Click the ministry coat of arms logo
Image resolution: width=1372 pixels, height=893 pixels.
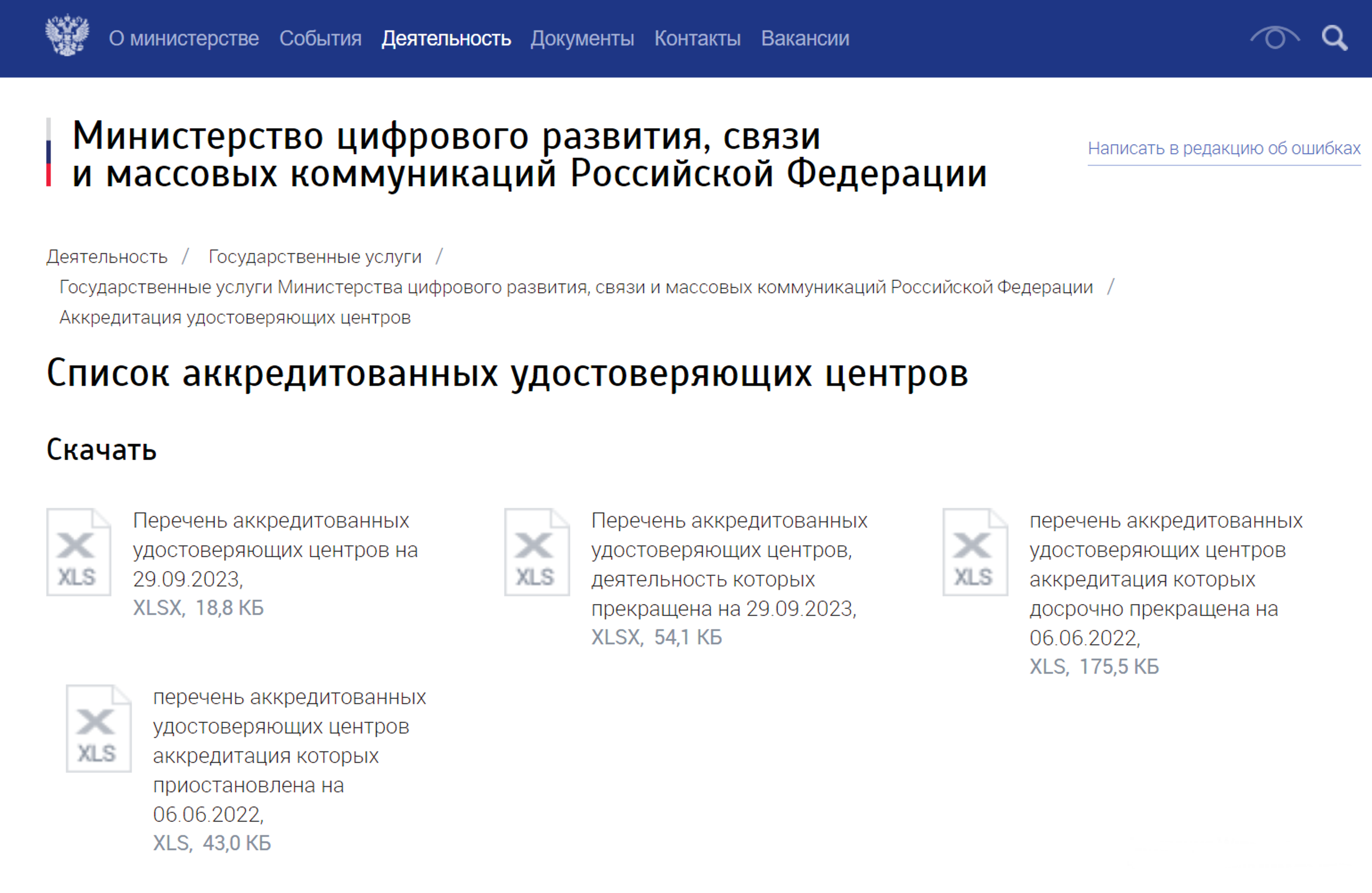point(67,36)
